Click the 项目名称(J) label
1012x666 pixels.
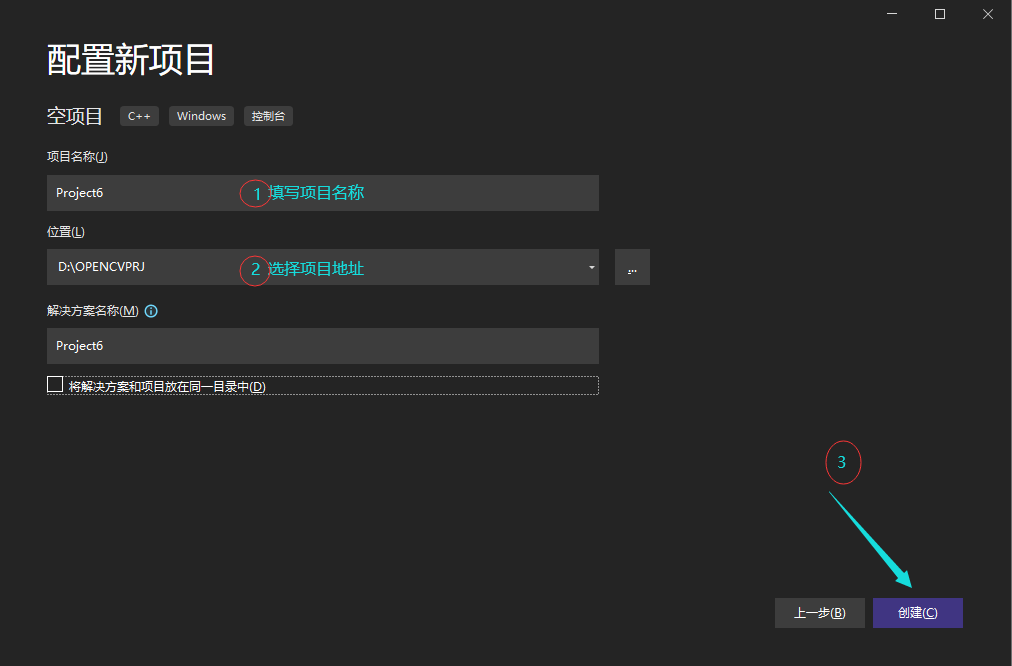coord(77,156)
